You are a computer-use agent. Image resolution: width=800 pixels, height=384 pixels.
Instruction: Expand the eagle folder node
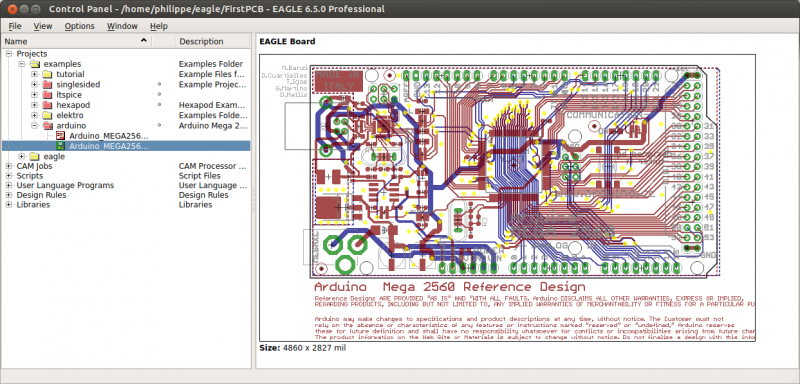[22, 156]
